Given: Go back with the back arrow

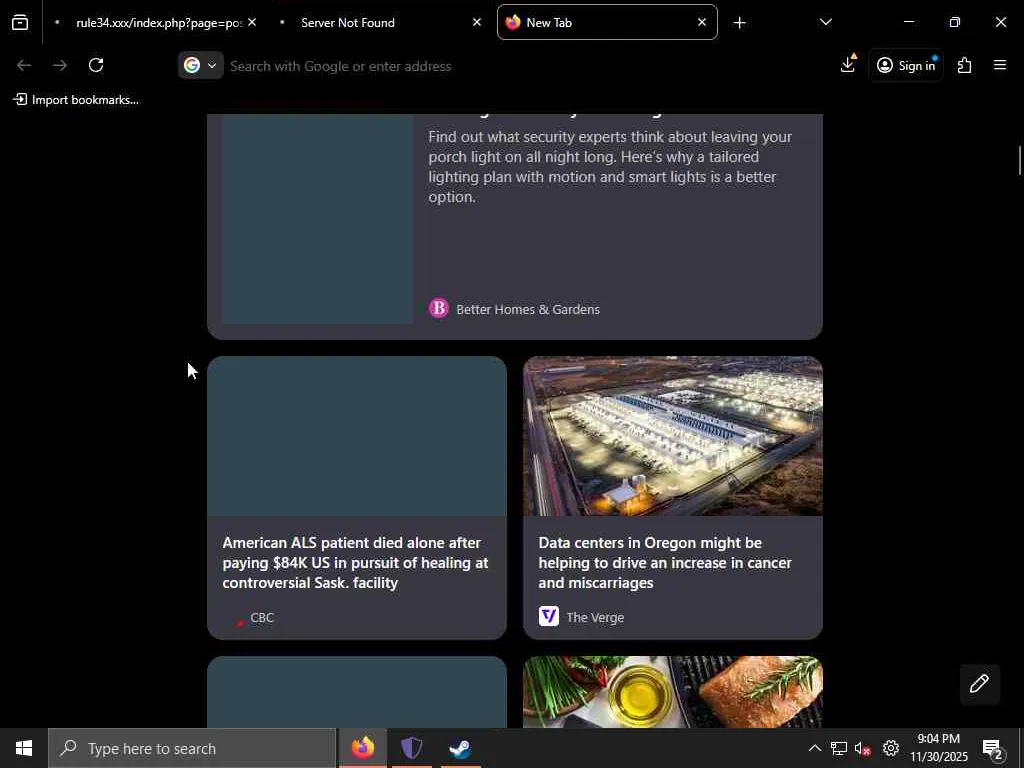Looking at the screenshot, I should (24, 65).
